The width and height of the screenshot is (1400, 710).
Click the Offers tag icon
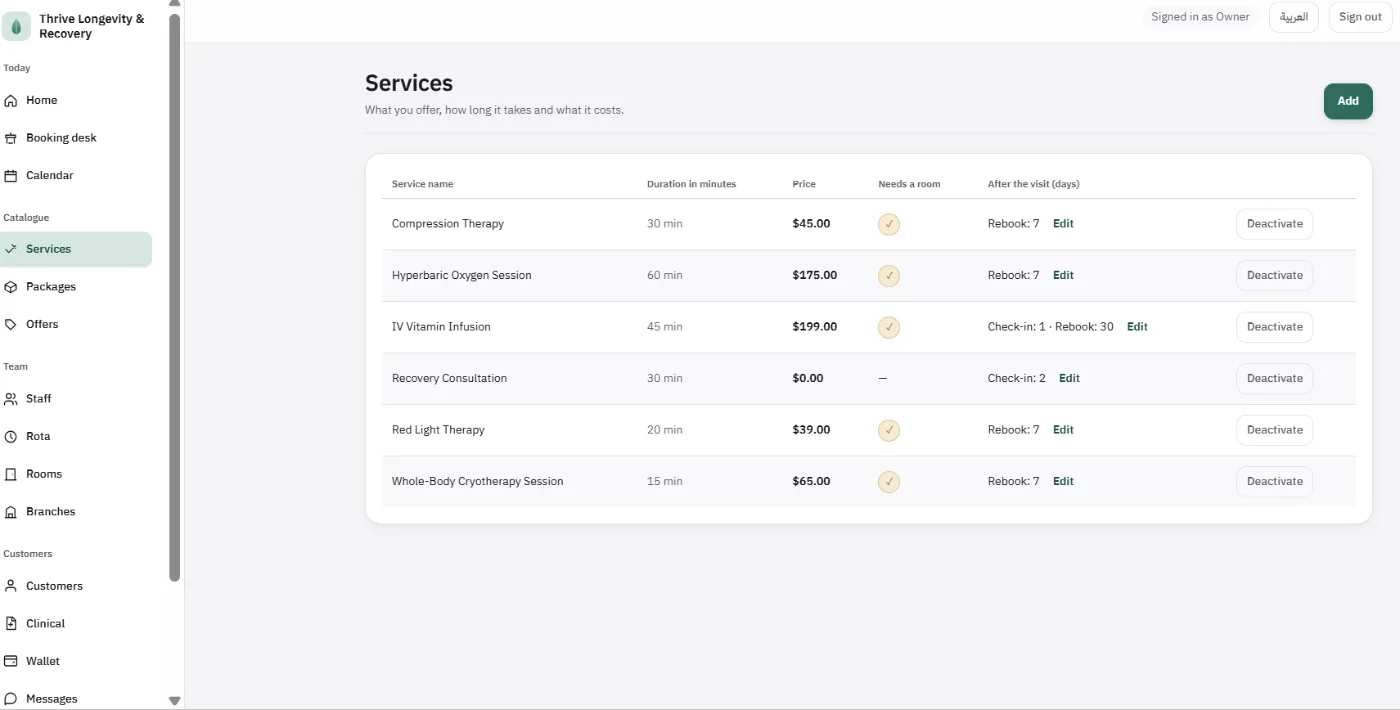pos(11,324)
